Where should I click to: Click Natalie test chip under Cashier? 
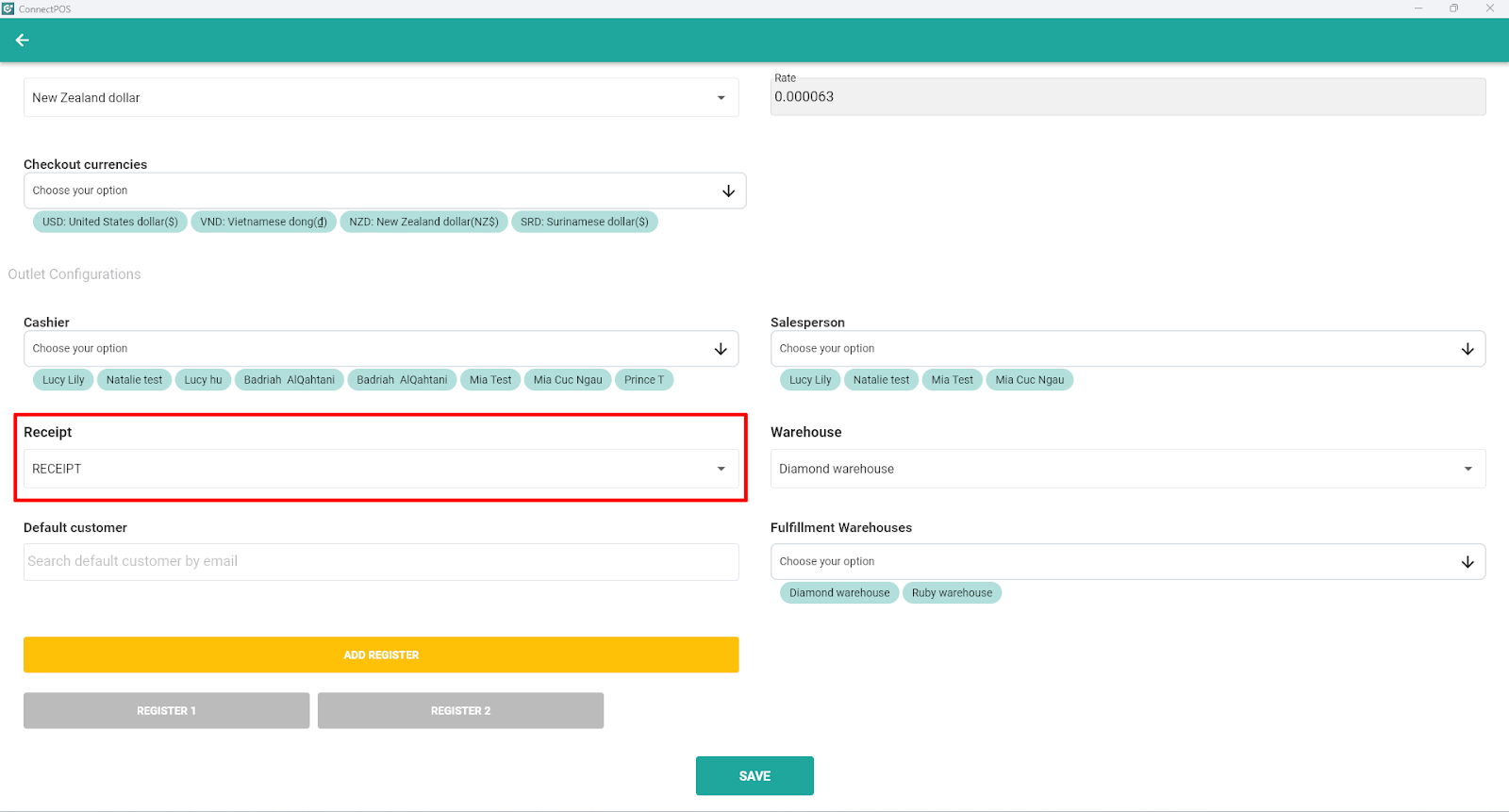click(134, 380)
